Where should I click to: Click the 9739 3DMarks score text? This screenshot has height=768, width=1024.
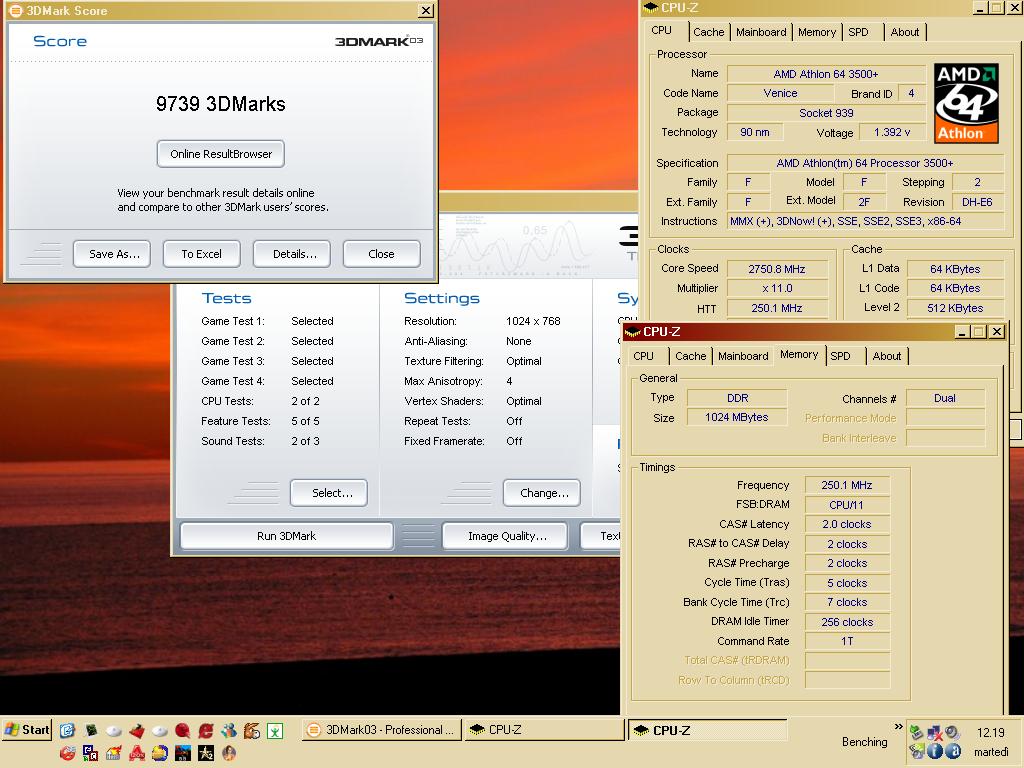221,104
